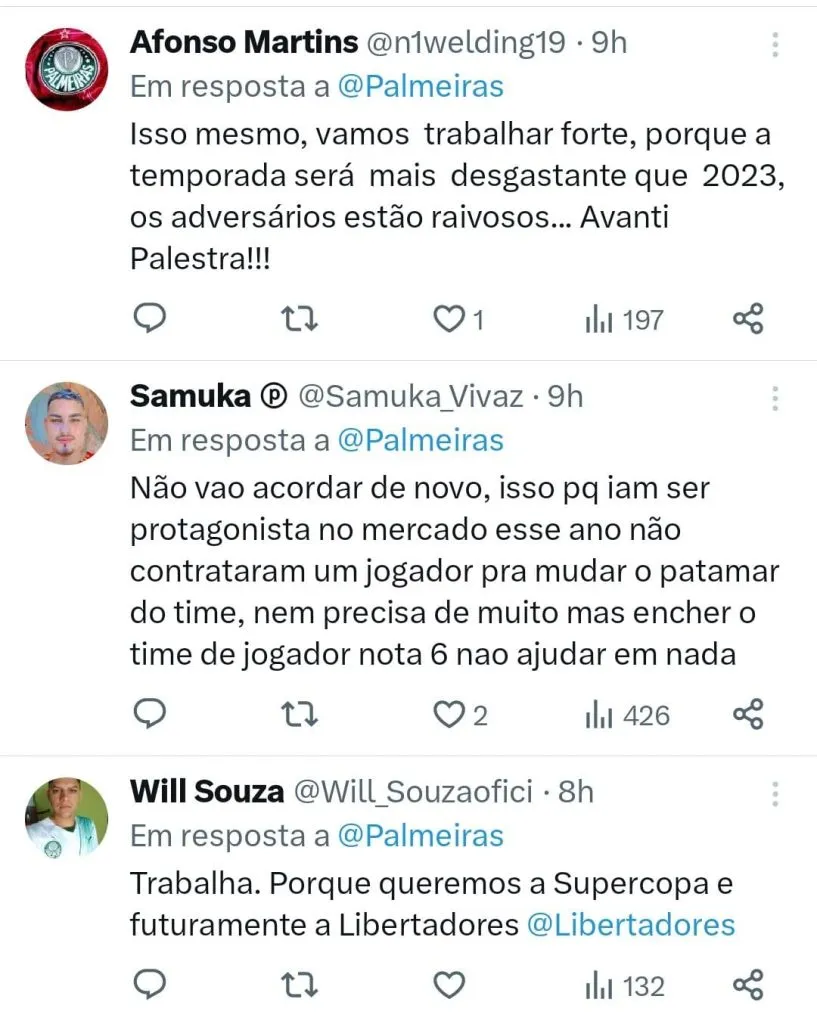Open the @Libertadores mention link

tap(631, 924)
